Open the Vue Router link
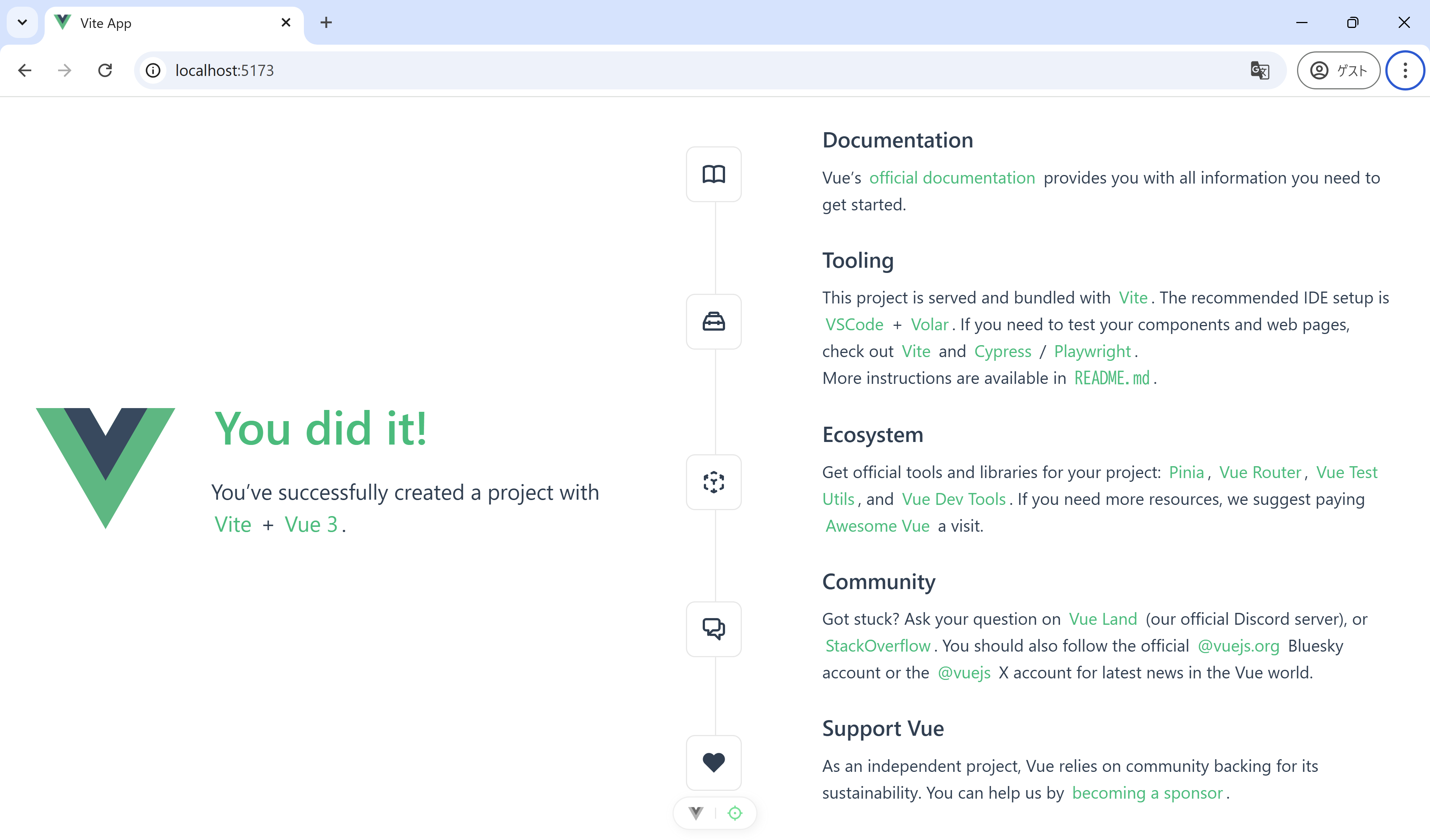Viewport: 1430px width, 840px height. 1260,472
